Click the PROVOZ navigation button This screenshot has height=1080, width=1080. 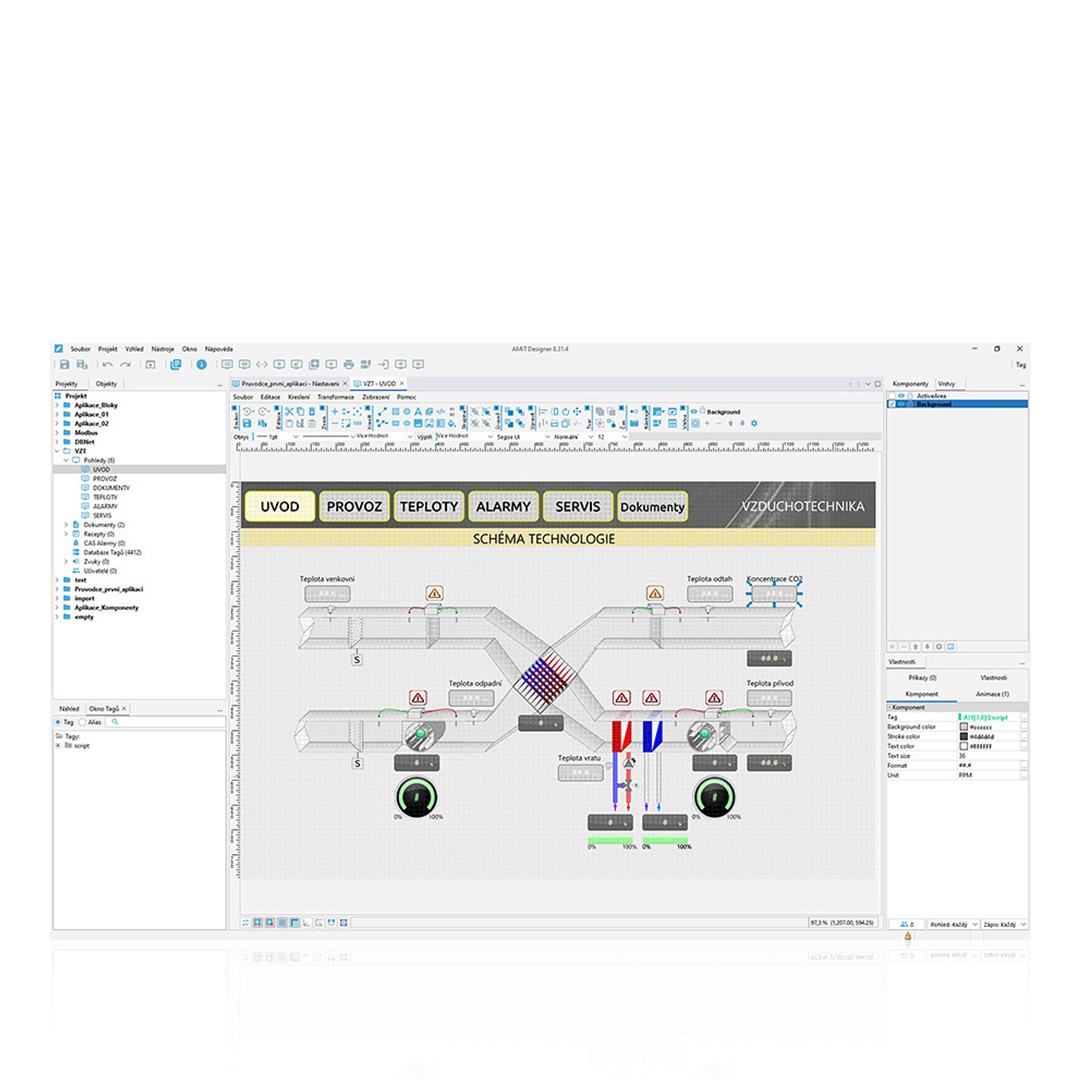point(352,507)
